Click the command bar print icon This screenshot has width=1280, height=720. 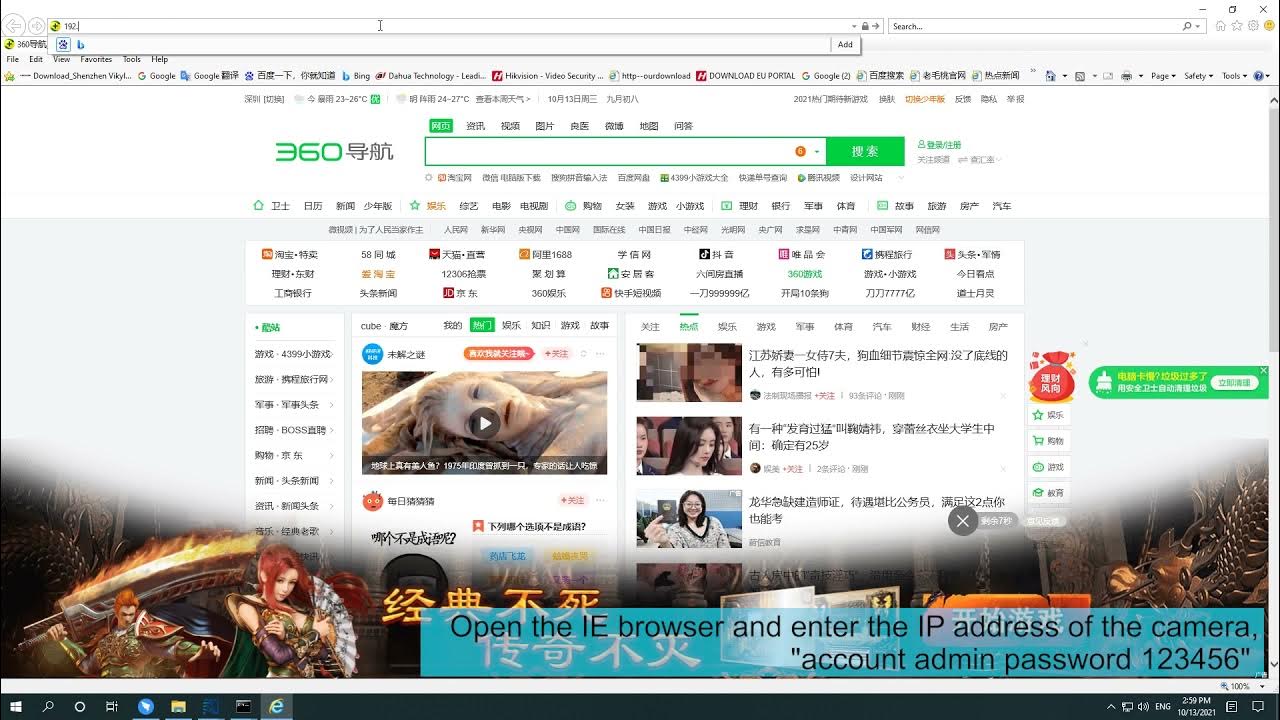point(1127,75)
